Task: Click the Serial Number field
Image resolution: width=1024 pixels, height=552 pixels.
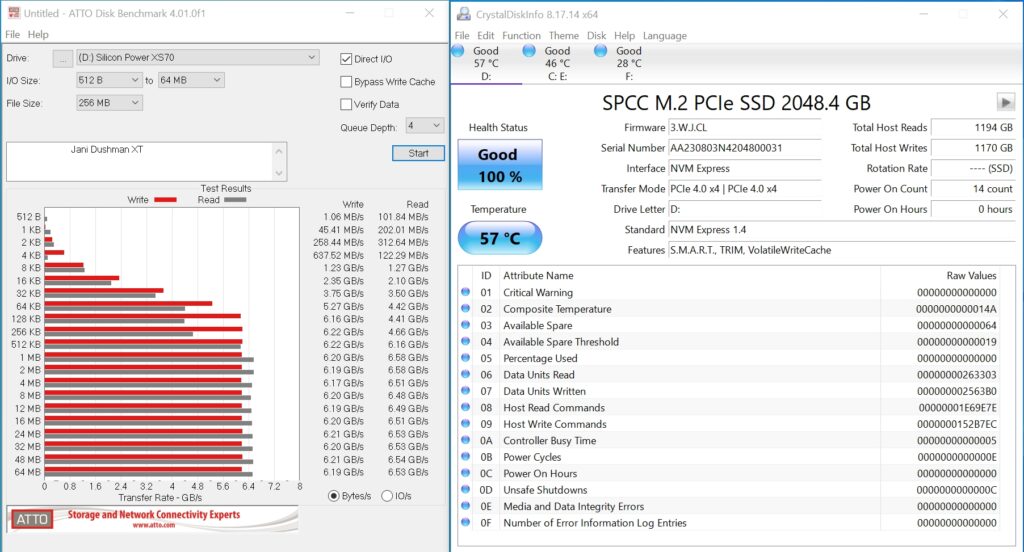Action: pos(744,148)
